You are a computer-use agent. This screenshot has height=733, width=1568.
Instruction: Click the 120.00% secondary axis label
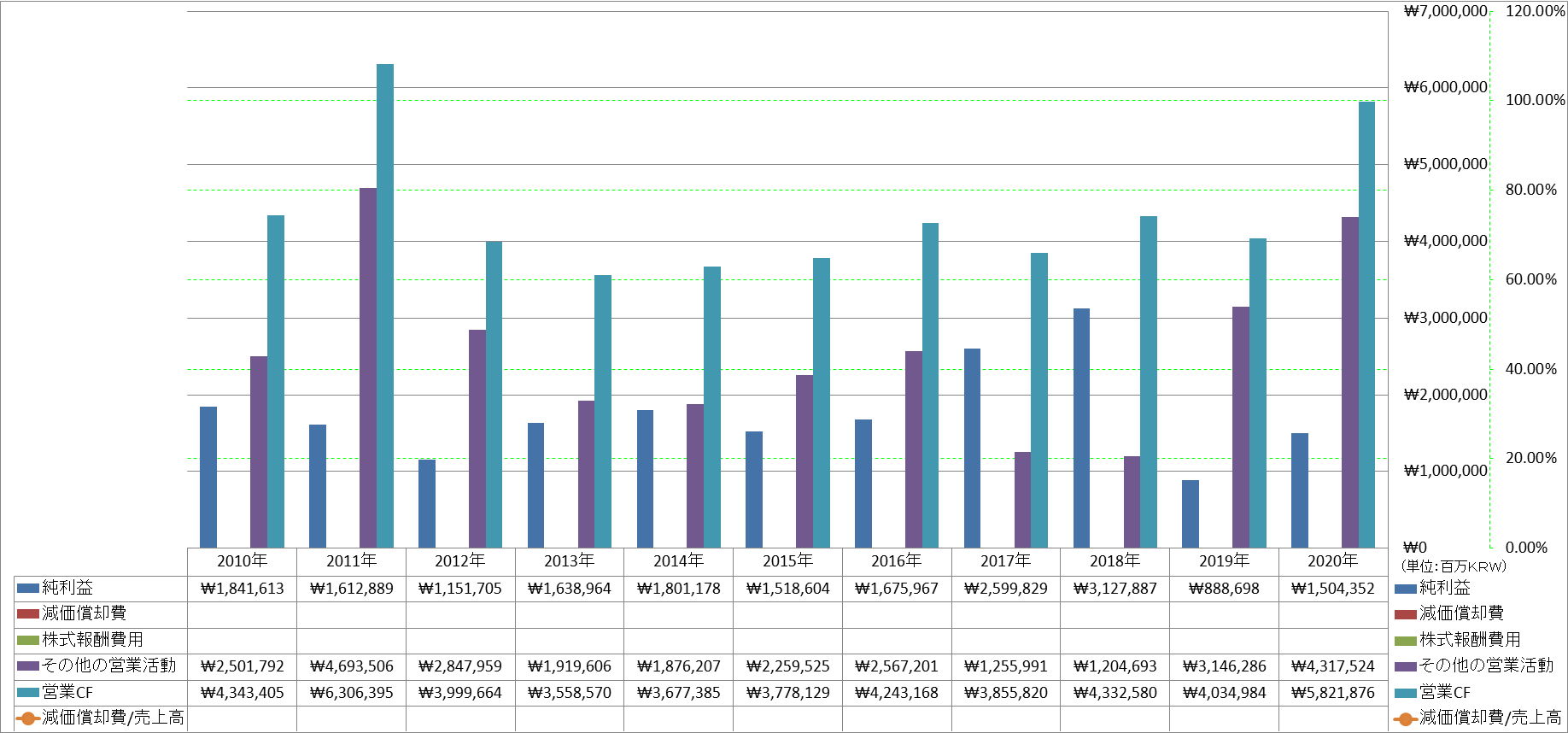(x=1535, y=11)
